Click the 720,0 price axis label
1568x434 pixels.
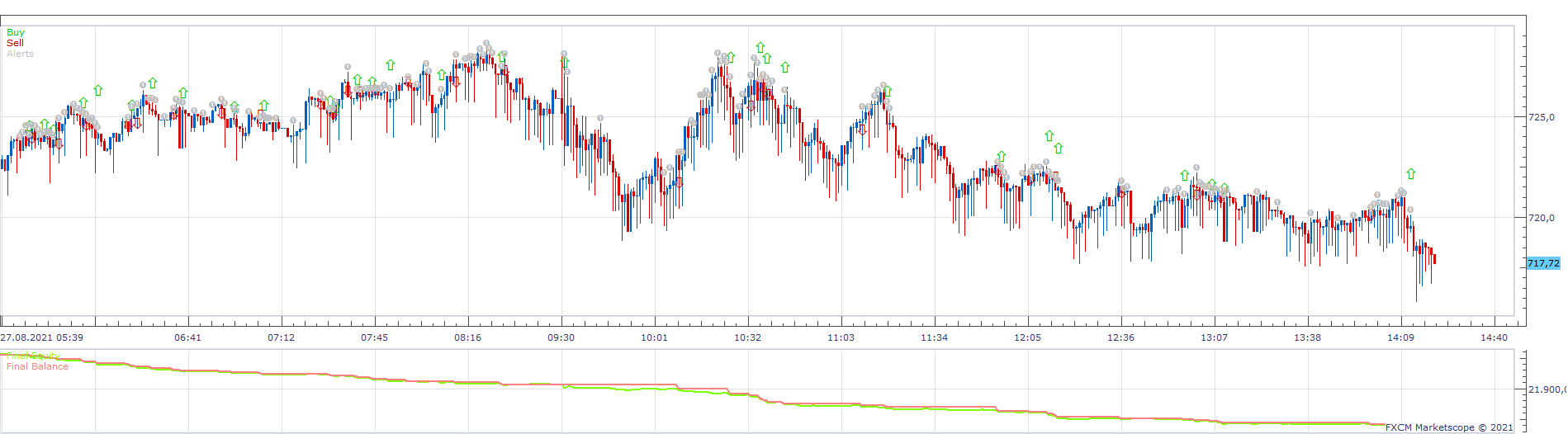(x=1542, y=218)
